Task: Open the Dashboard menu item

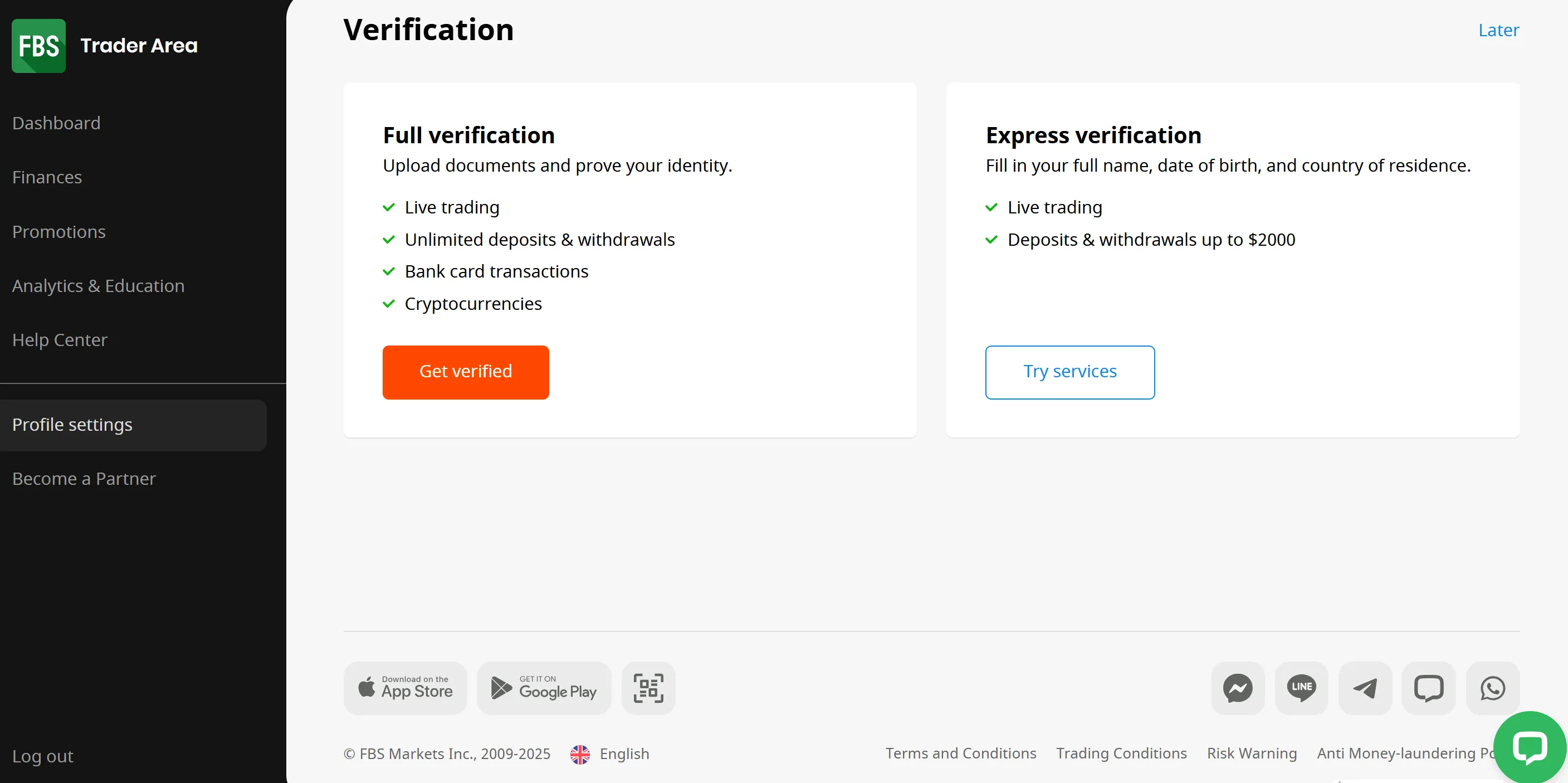Action: click(56, 123)
